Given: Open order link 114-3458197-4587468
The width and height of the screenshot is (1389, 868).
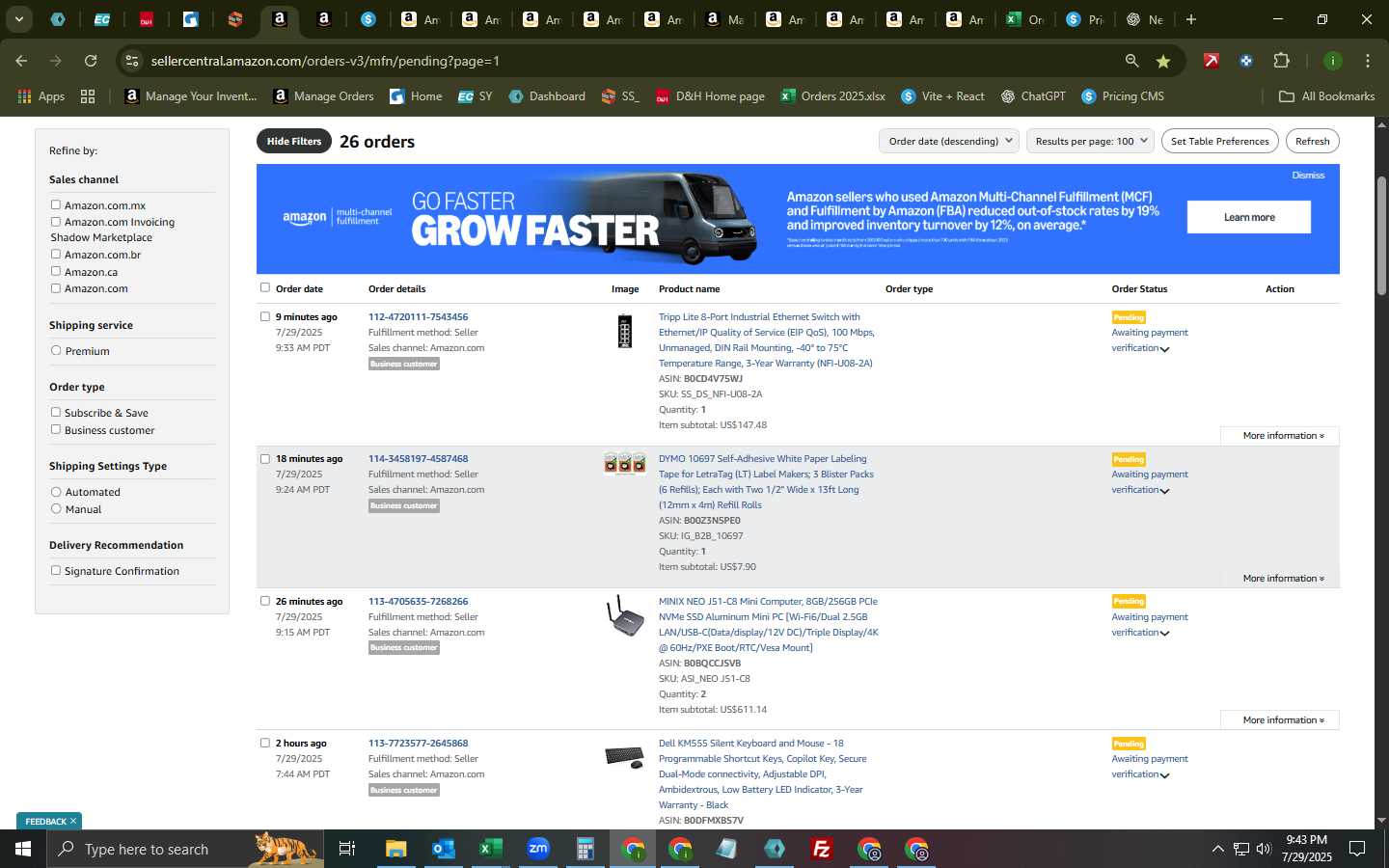Looking at the screenshot, I should tap(418, 459).
